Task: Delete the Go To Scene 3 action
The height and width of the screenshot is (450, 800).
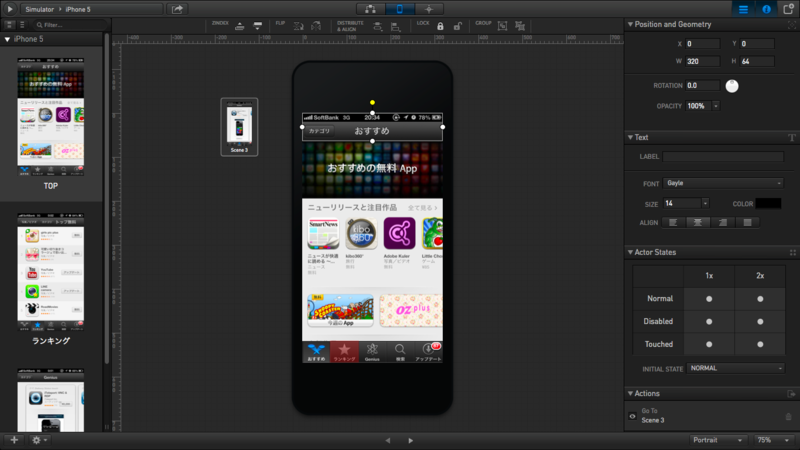Action: 789,416
